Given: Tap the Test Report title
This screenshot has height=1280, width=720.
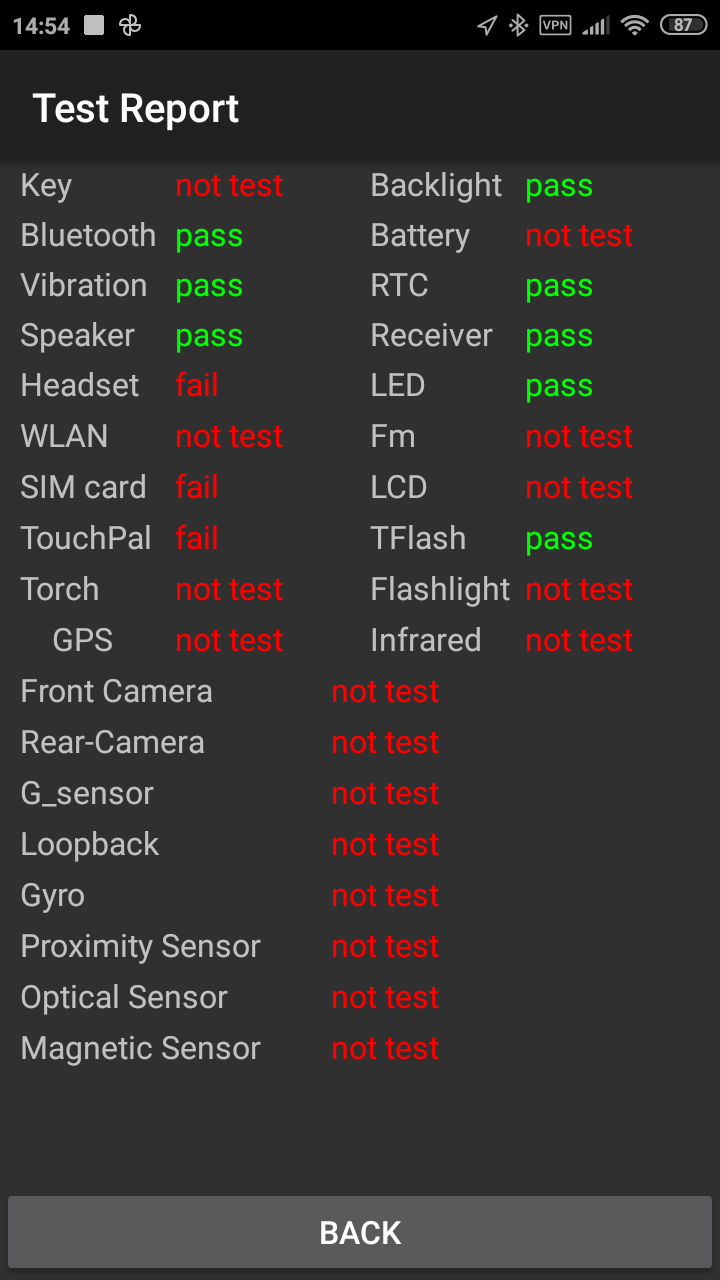Looking at the screenshot, I should [x=136, y=108].
